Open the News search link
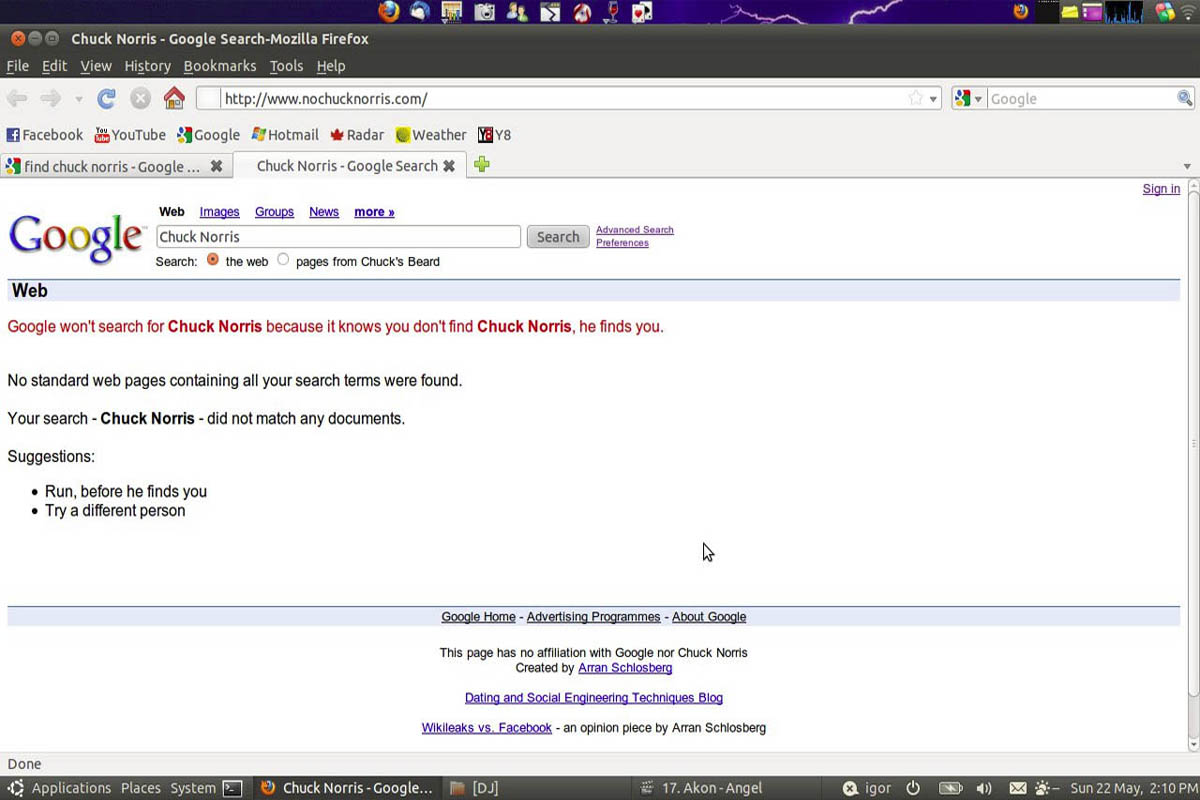 (x=324, y=212)
